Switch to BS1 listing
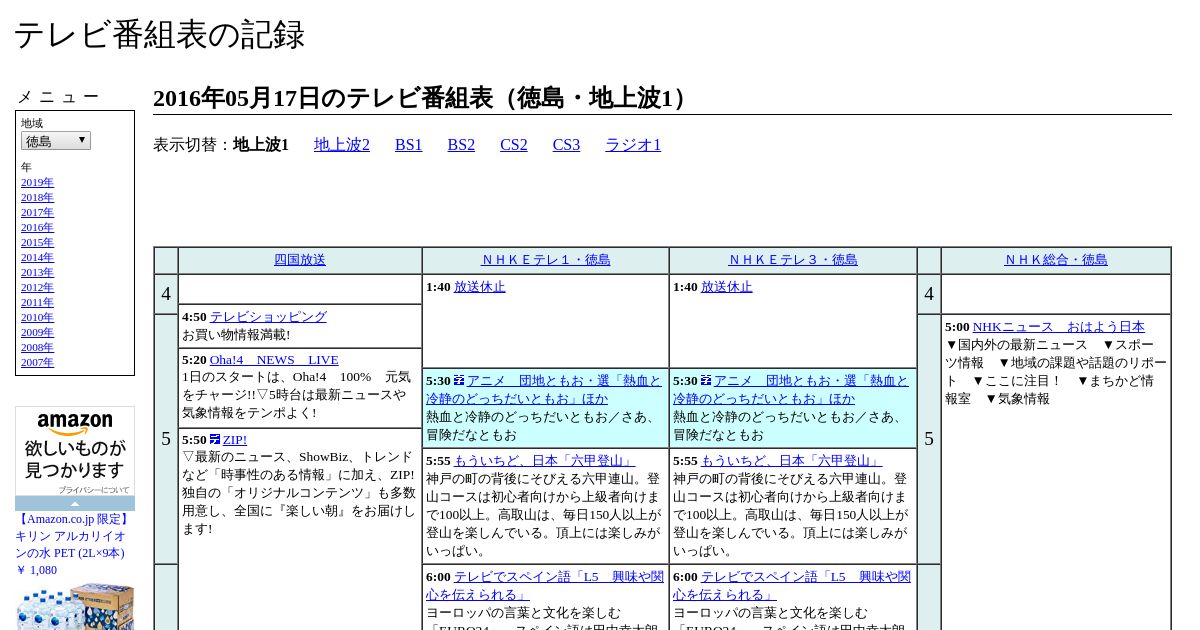The height and width of the screenshot is (630, 1200). tap(409, 145)
